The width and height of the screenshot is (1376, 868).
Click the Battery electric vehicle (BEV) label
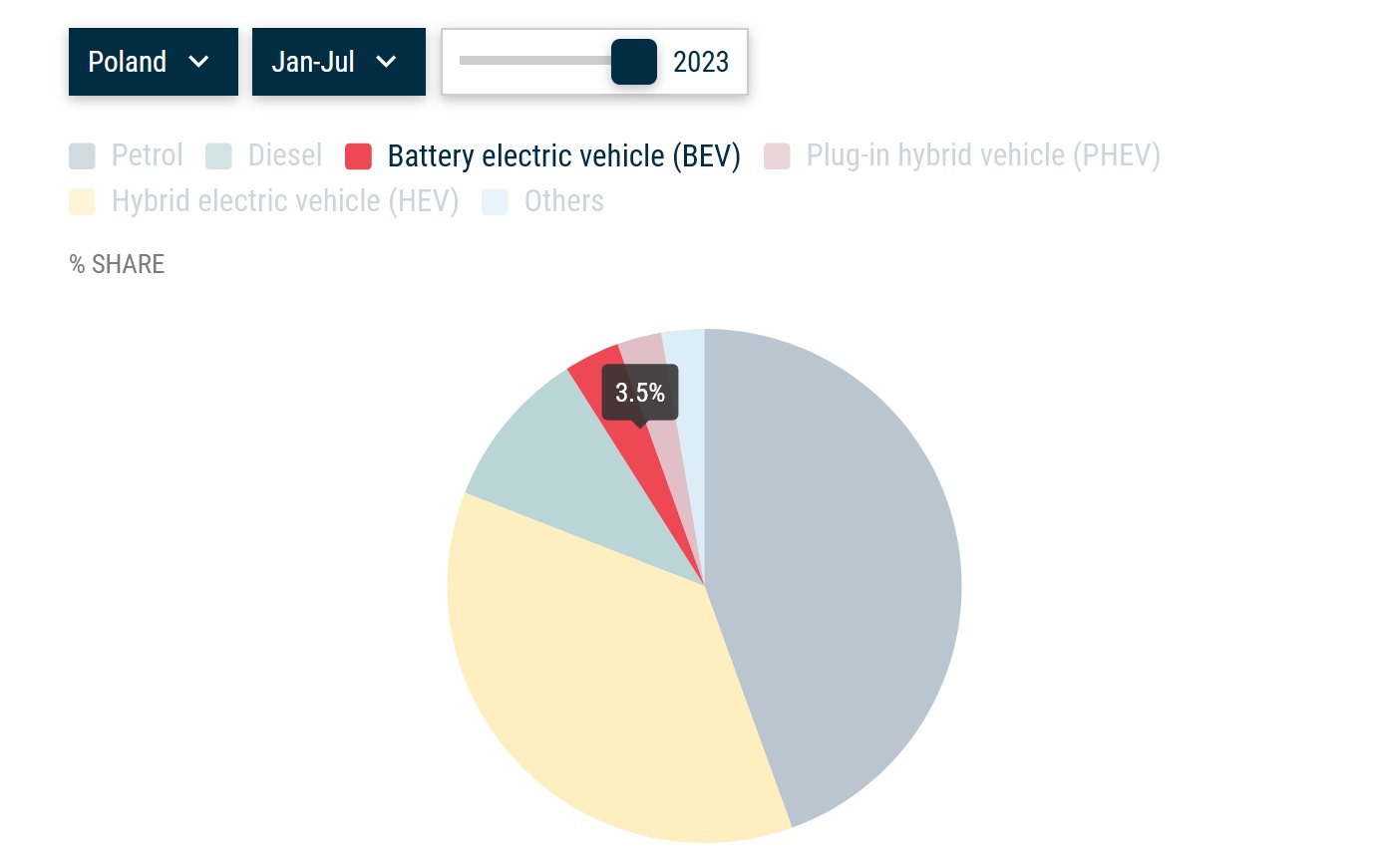click(x=564, y=156)
